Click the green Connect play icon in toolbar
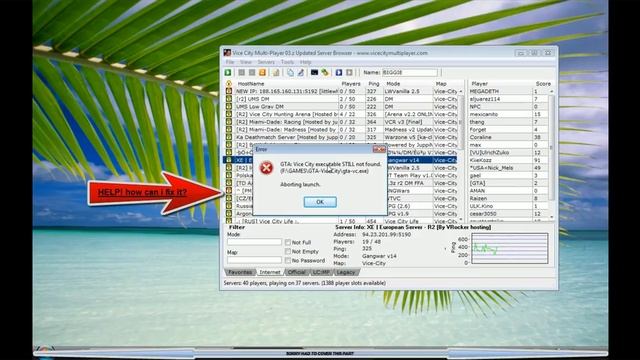The height and width of the screenshot is (360, 640). pyautogui.click(x=228, y=73)
